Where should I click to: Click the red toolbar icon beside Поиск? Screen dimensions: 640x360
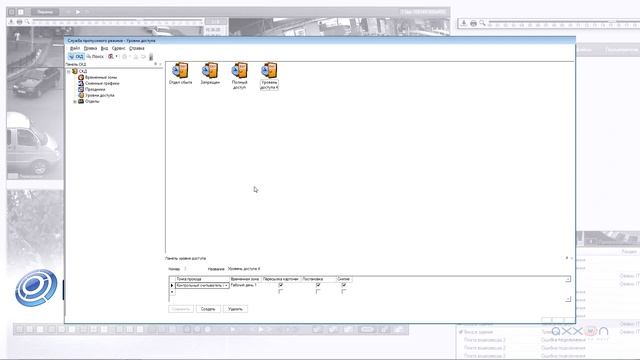(111, 56)
